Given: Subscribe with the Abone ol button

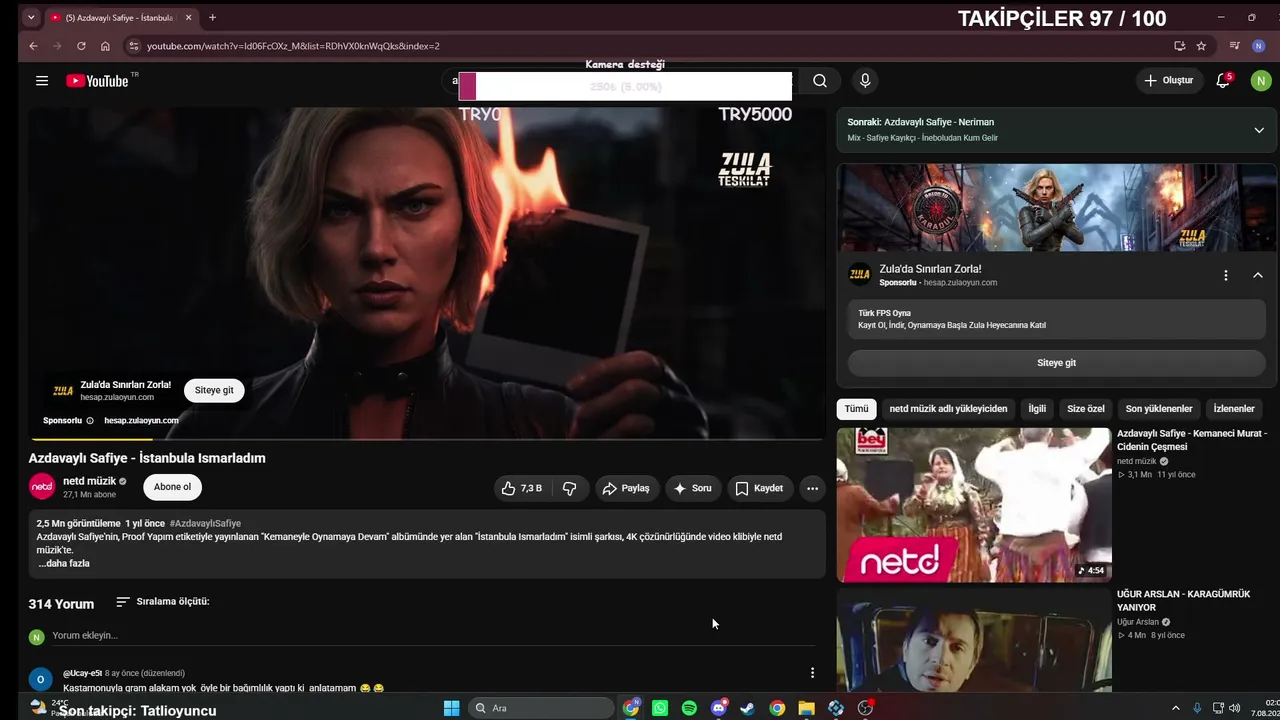Looking at the screenshot, I should tap(172, 487).
